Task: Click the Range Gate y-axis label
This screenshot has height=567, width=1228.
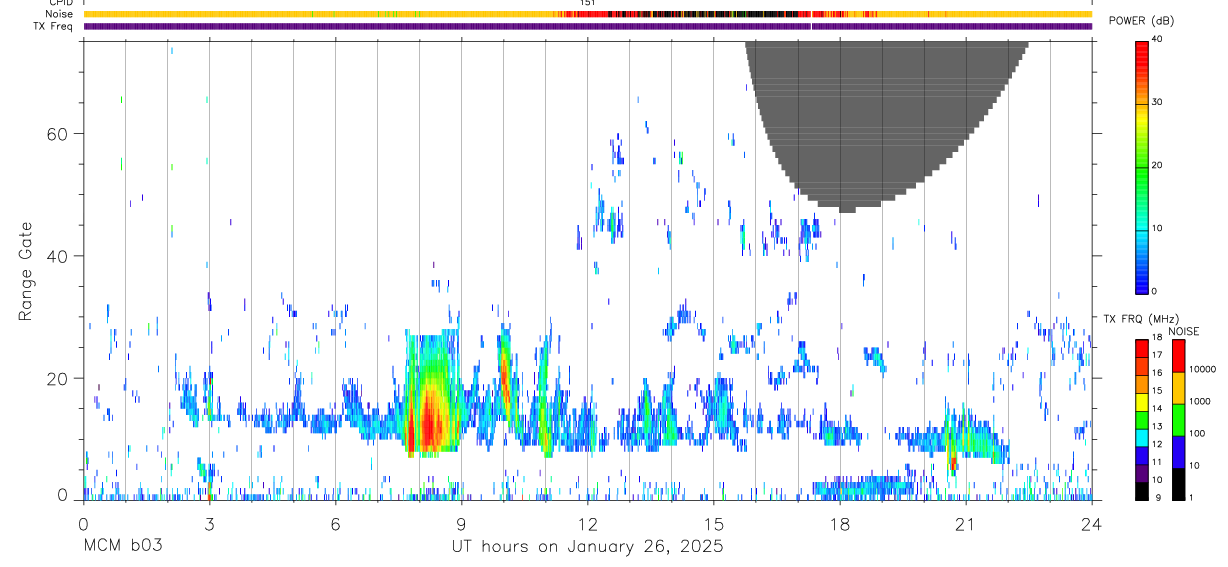Action: point(26,272)
